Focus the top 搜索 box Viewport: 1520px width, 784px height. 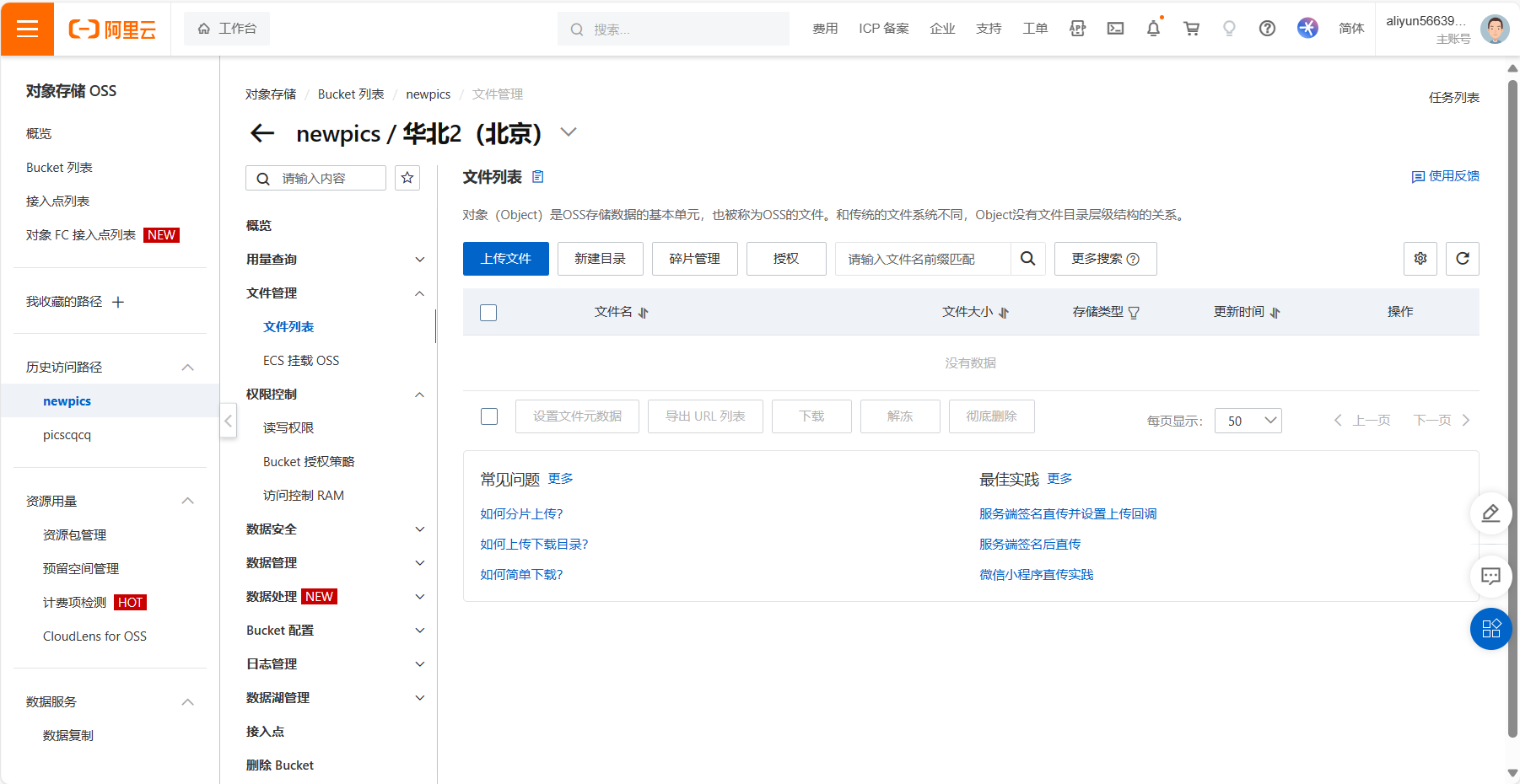(673, 29)
